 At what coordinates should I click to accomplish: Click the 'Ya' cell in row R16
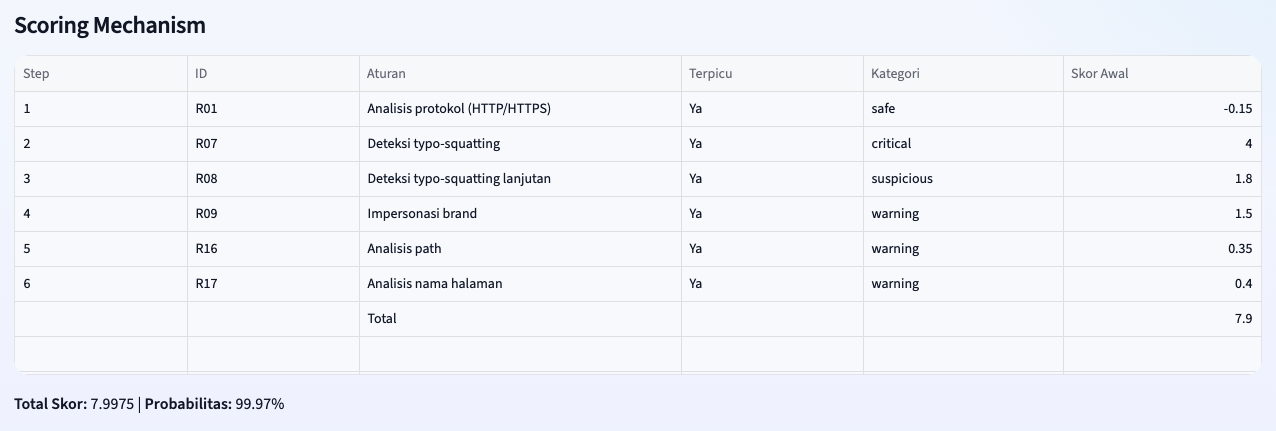click(772, 249)
